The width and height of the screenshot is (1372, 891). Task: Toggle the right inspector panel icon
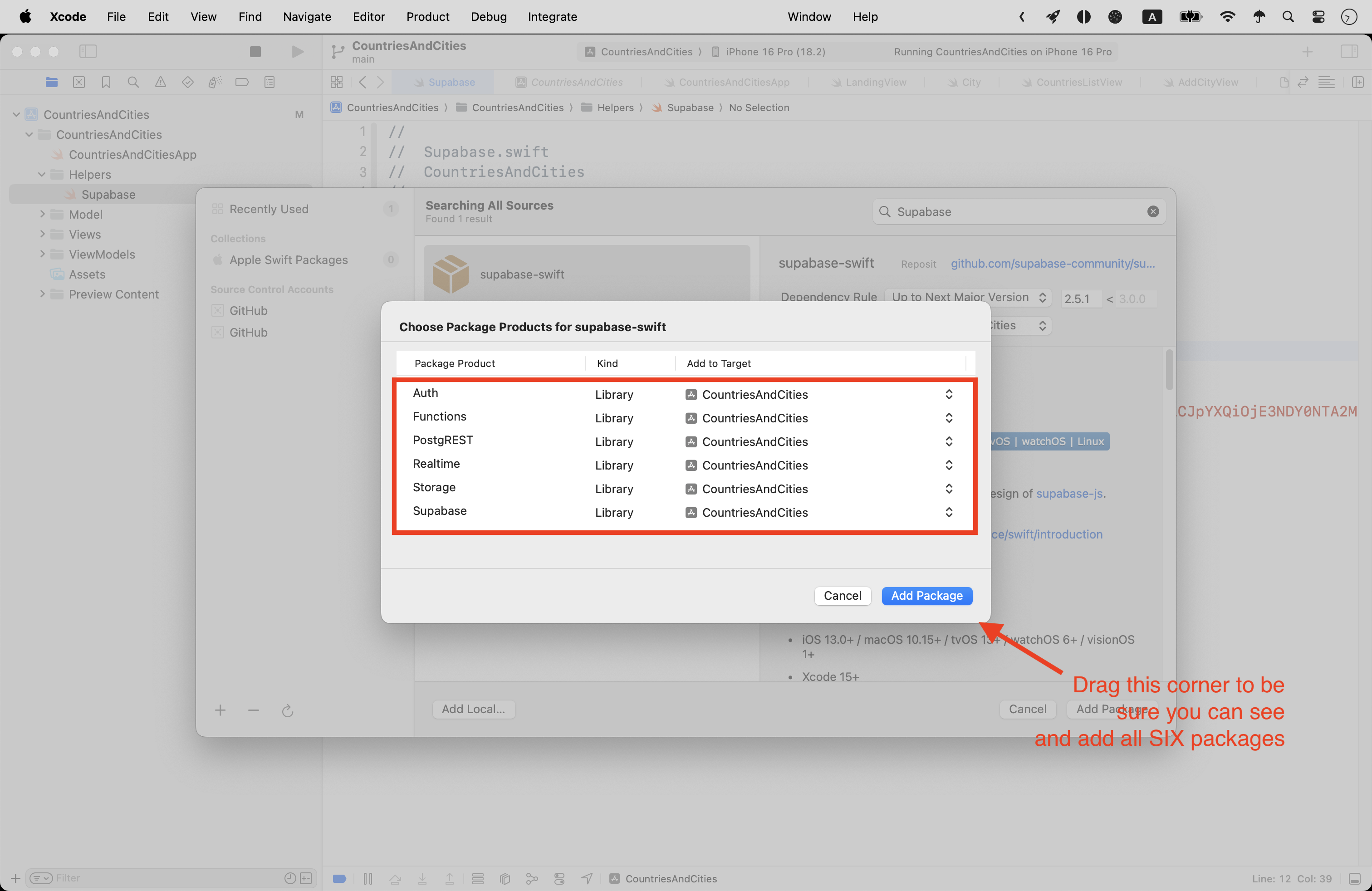tap(1349, 52)
